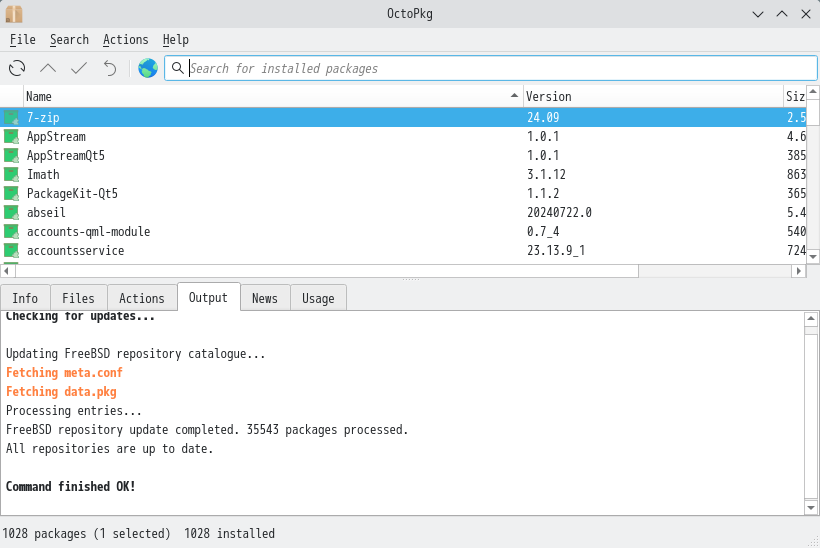Click the magnifier icon in search box
820x548 pixels.
tap(177, 68)
